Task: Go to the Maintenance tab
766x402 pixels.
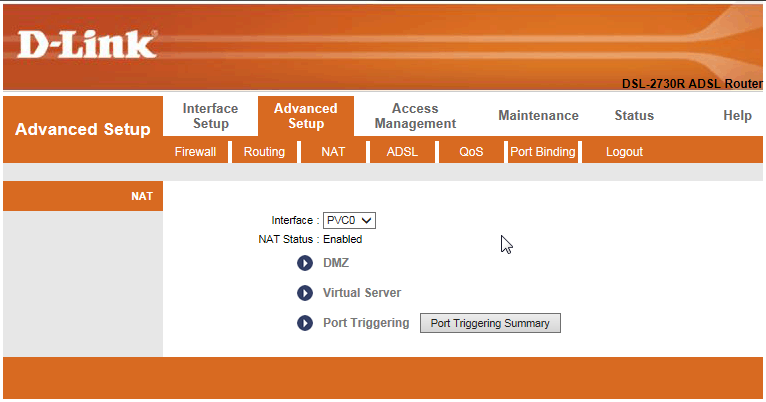Action: click(x=538, y=116)
